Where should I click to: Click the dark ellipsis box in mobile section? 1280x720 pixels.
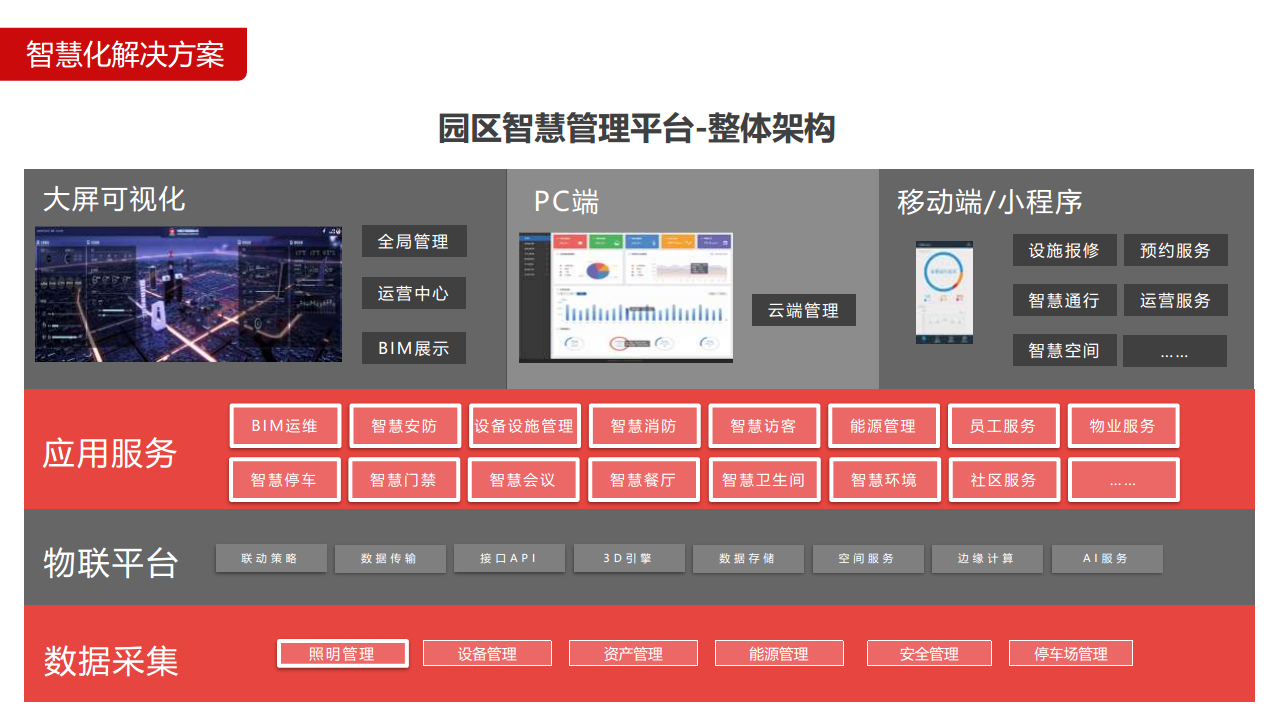tap(1175, 351)
